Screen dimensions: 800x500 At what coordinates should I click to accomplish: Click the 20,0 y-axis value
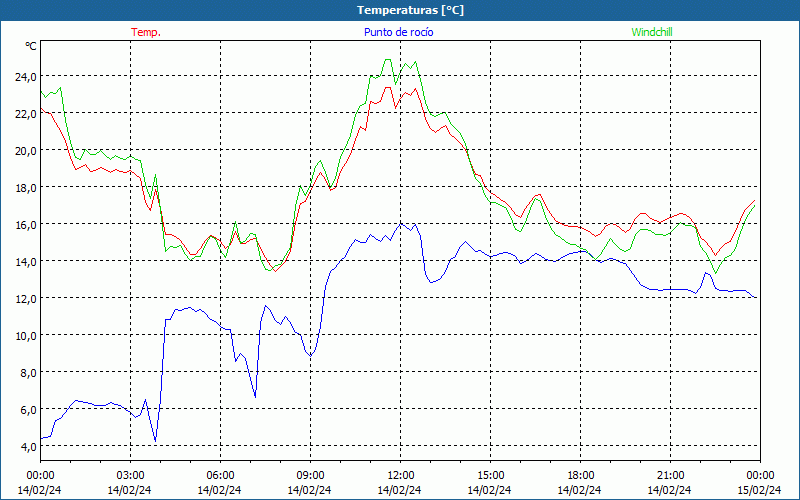[26, 151]
